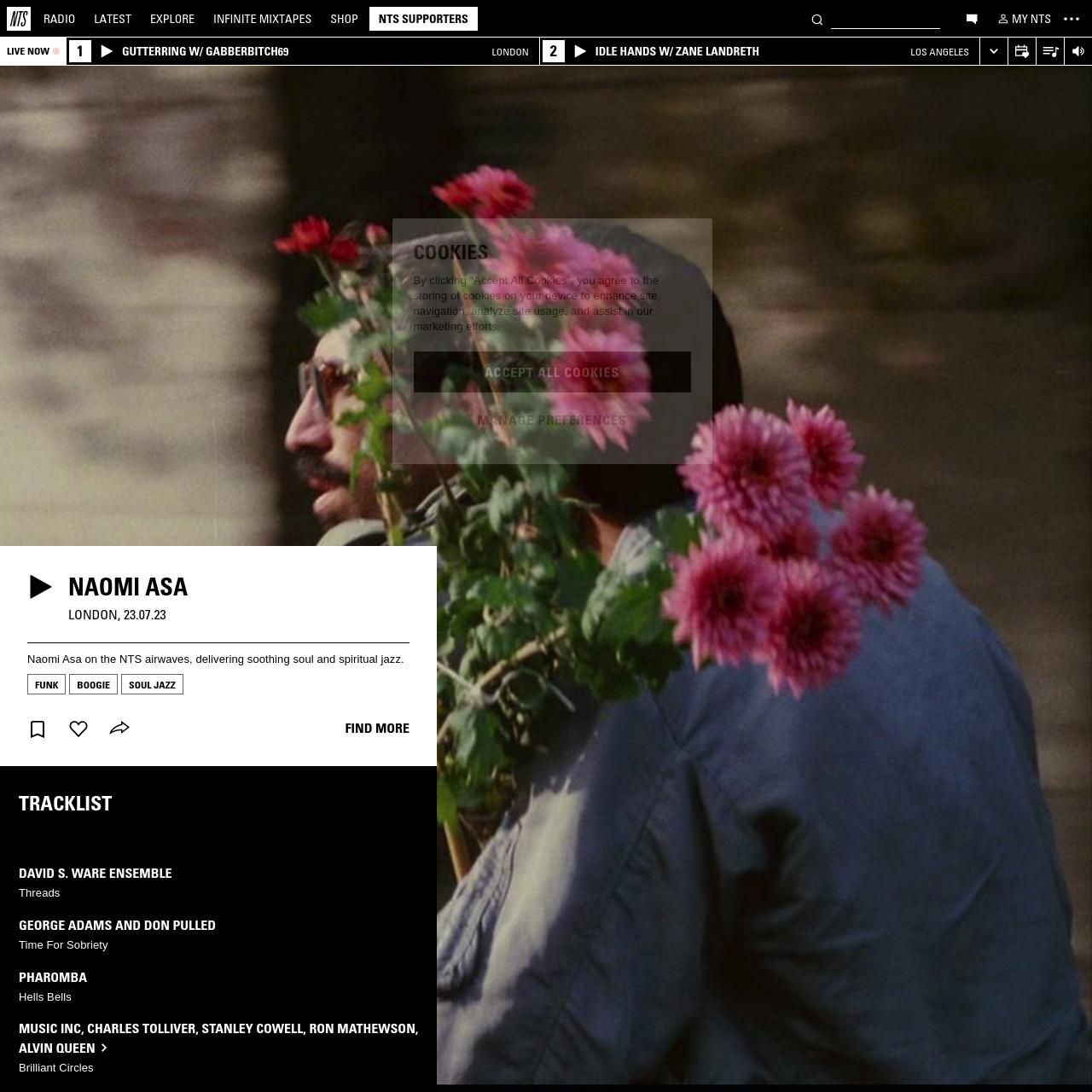The image size is (1092, 1092).
Task: Click the George Adams and Don Pulled track
Action: click(x=117, y=926)
